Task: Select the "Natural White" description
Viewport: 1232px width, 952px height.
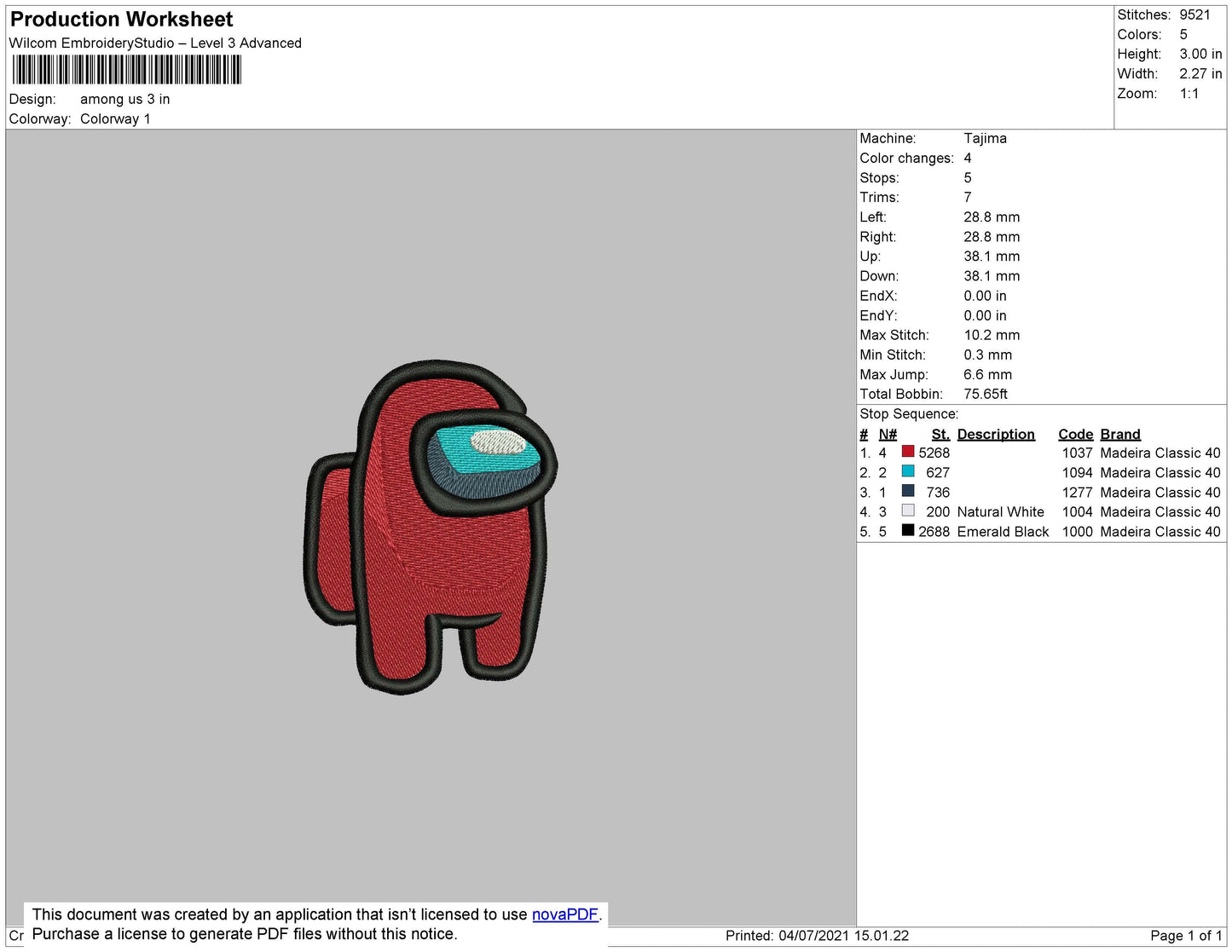Action: (x=1001, y=512)
